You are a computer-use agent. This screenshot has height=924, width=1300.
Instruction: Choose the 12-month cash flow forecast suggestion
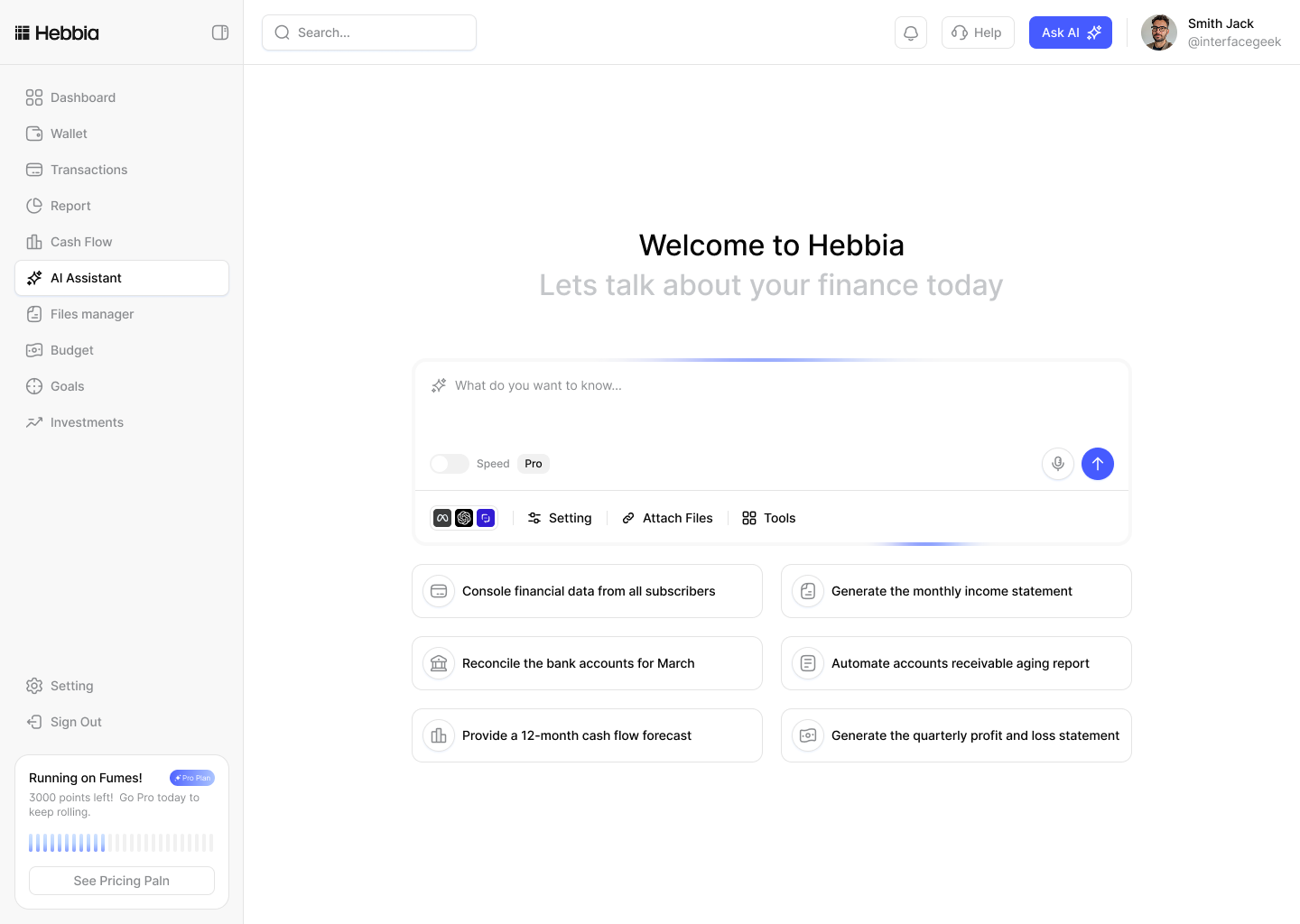pos(587,735)
